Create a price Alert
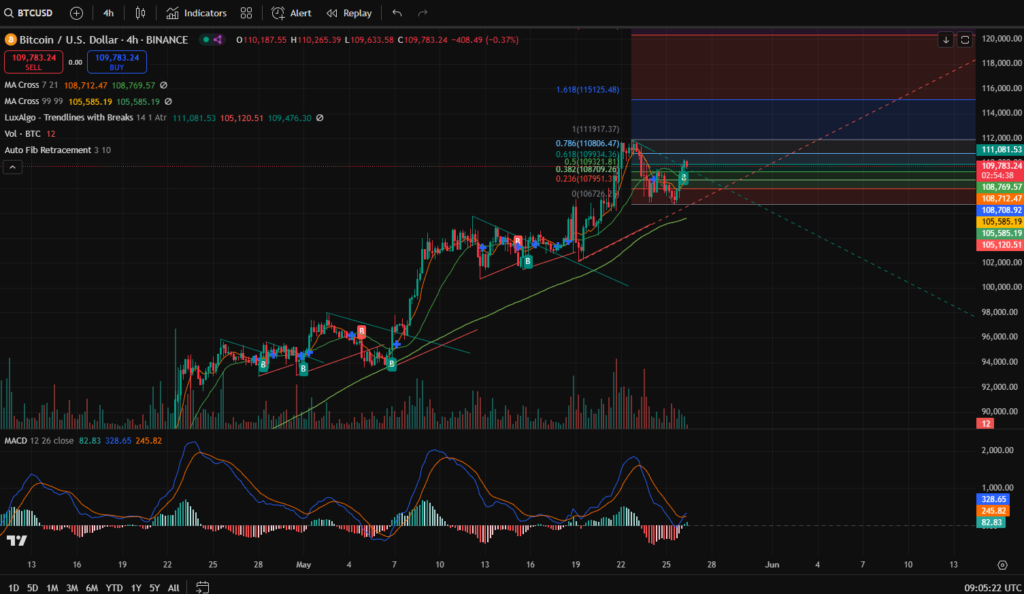This screenshot has width=1024, height=594. coord(291,13)
